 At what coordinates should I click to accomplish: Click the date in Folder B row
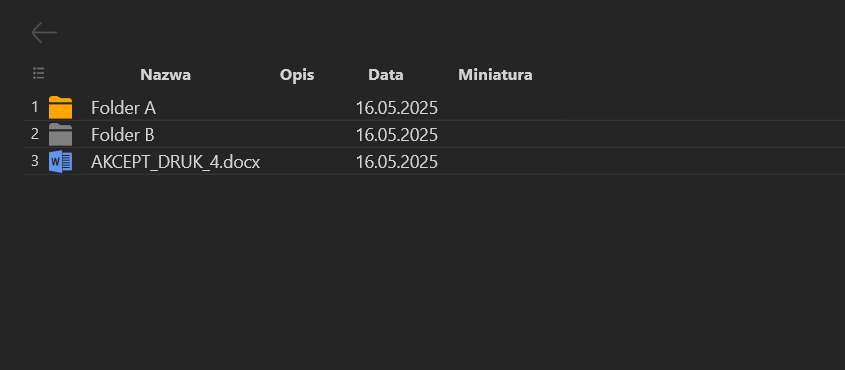397,135
